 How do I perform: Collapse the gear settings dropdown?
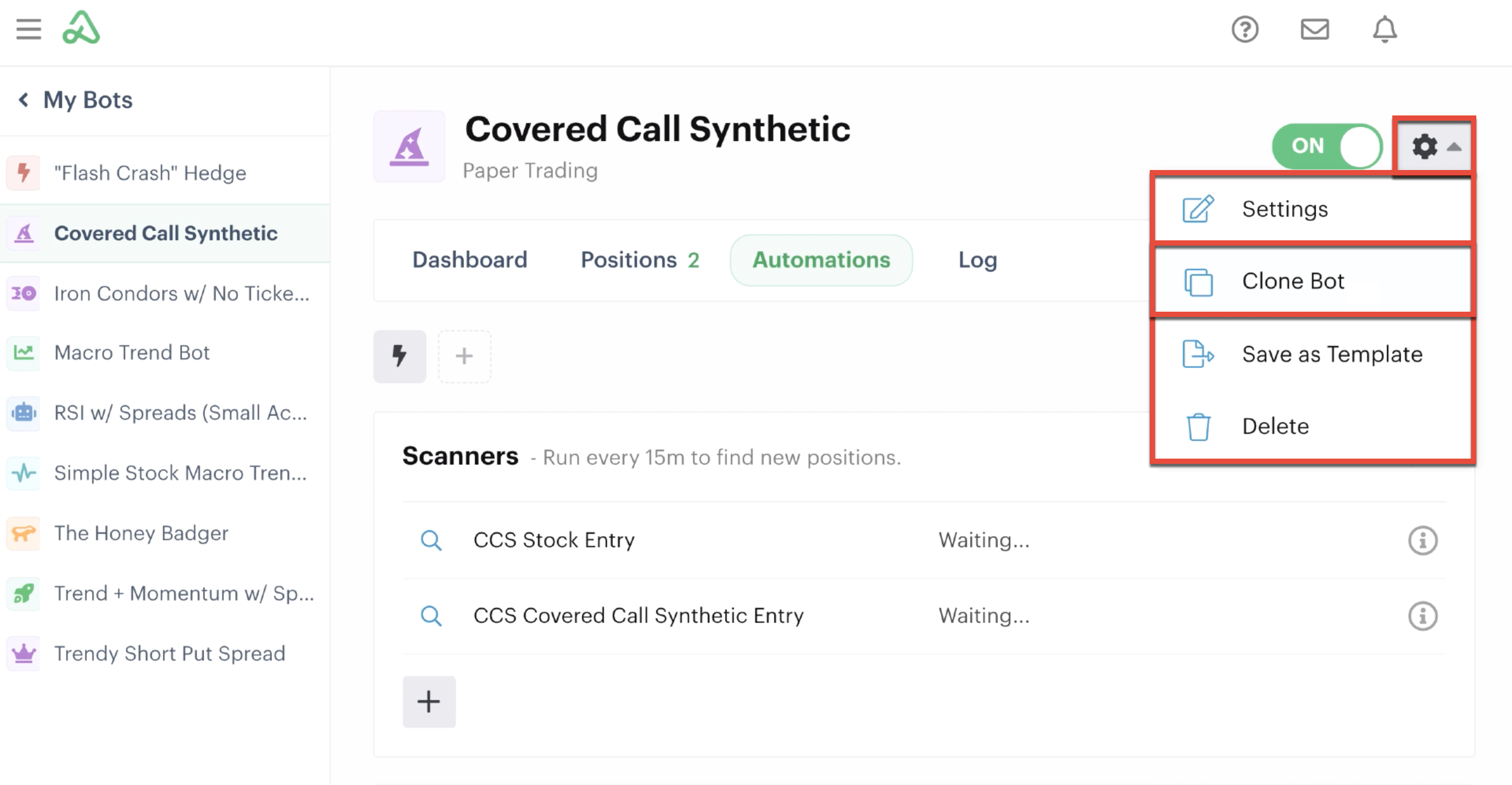(1434, 146)
